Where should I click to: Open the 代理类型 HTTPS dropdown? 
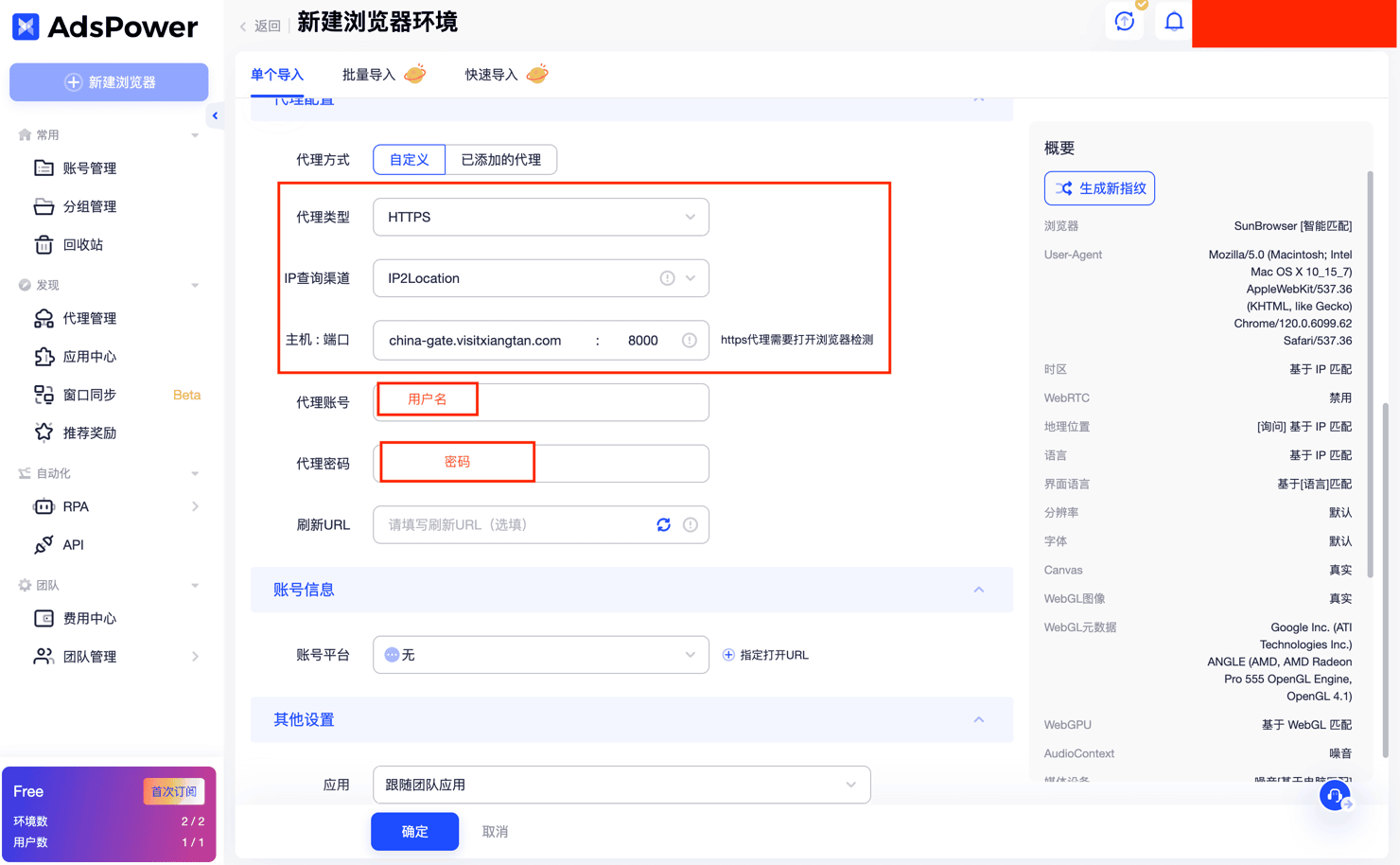pos(541,217)
